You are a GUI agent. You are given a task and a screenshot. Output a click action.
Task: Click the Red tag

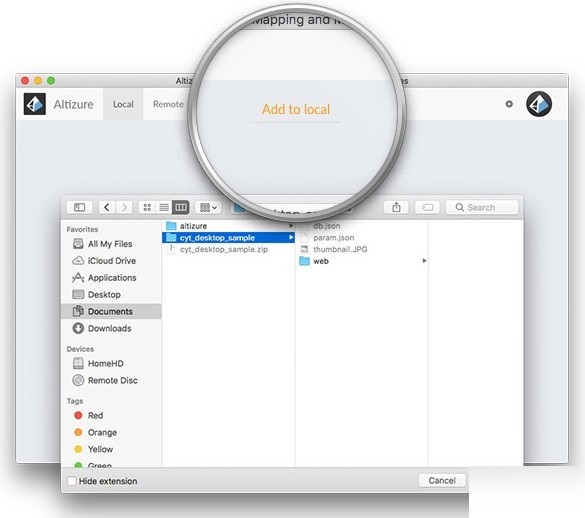(x=111, y=415)
